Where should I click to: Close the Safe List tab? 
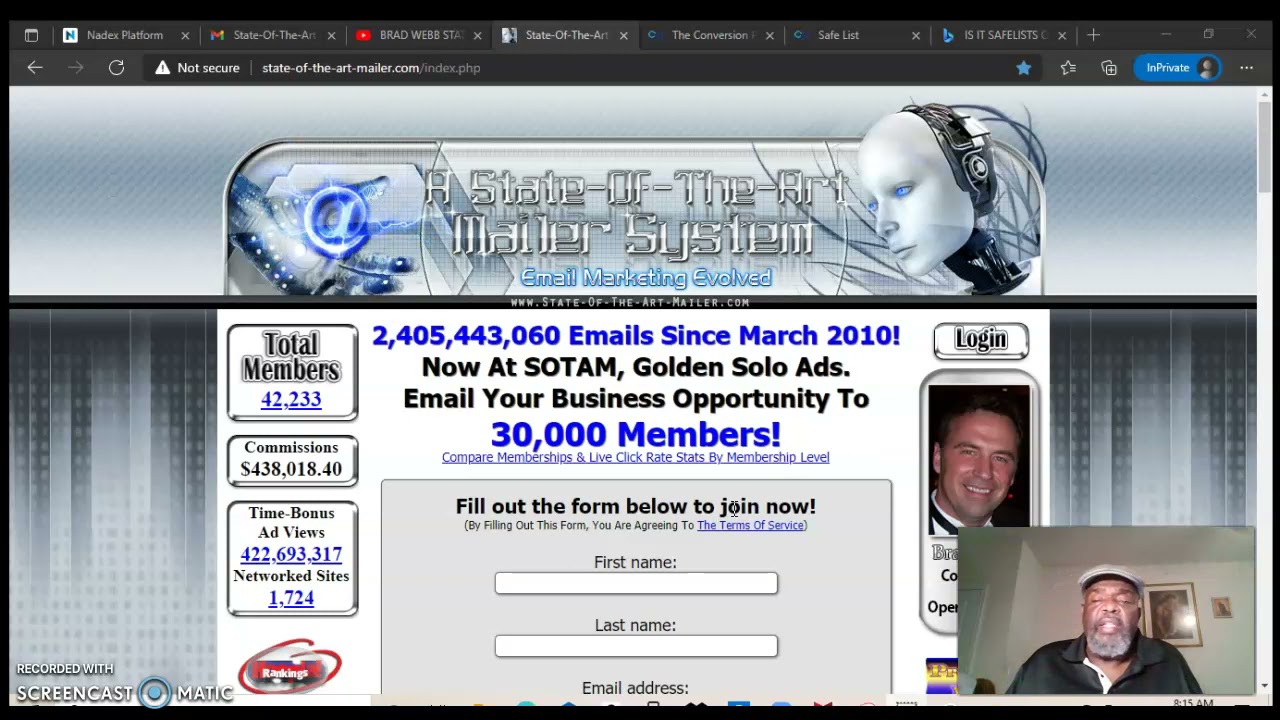[915, 35]
